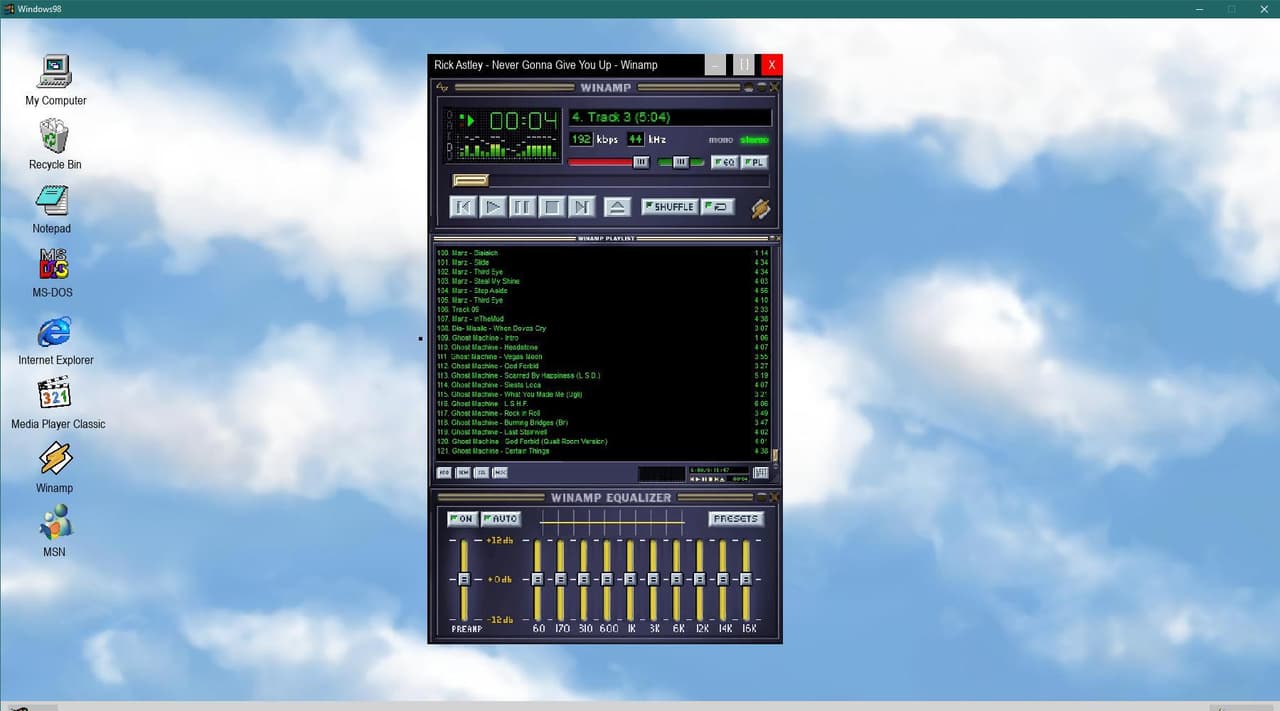Select the Notepad desktop icon

coord(52,208)
